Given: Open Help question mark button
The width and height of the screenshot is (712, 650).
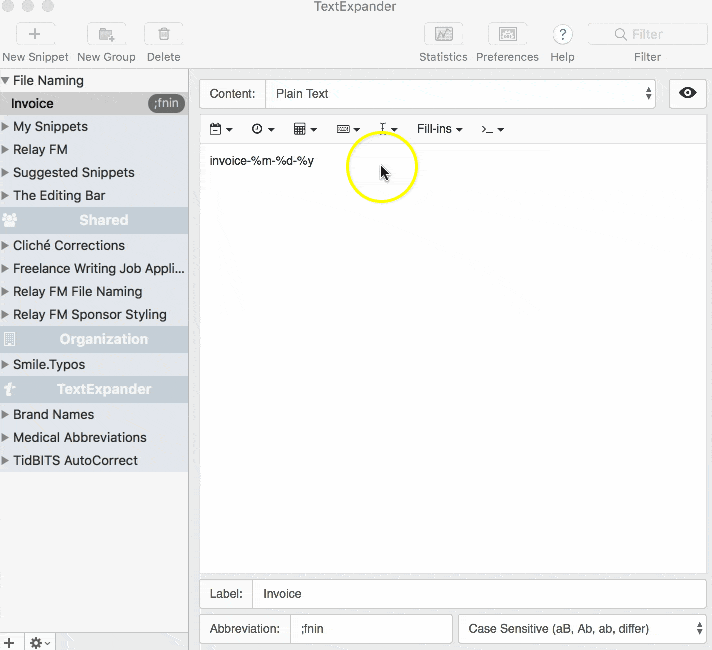Looking at the screenshot, I should 563,35.
